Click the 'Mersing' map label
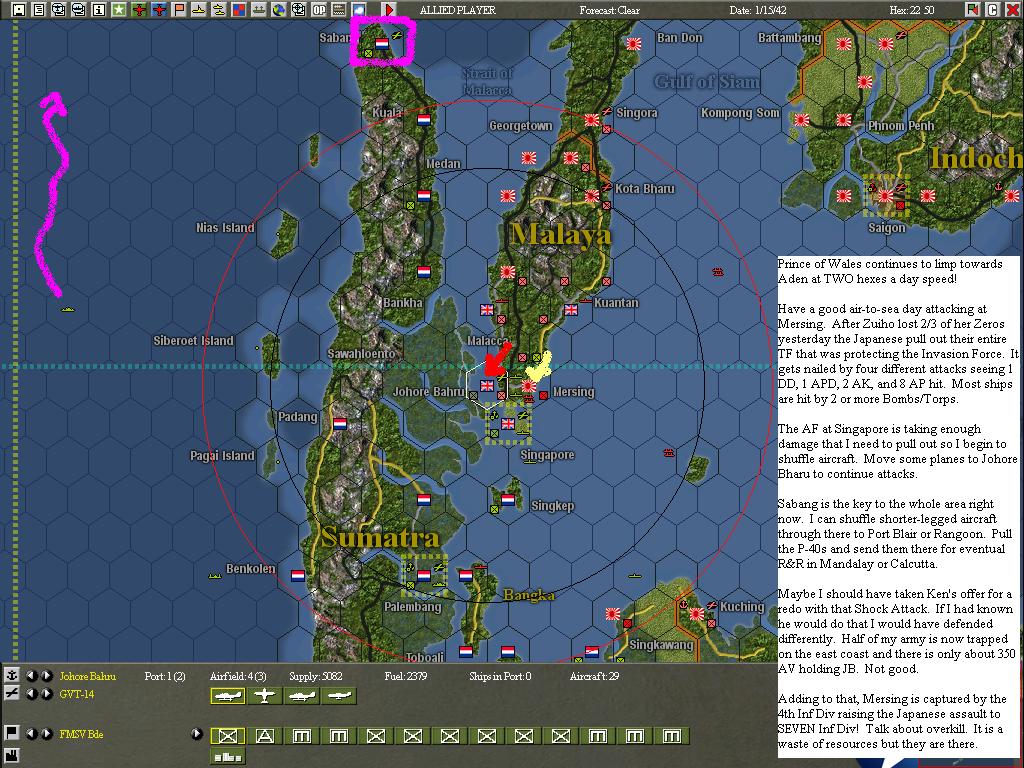Screen dimensions: 1024x768 pyautogui.click(x=573, y=392)
